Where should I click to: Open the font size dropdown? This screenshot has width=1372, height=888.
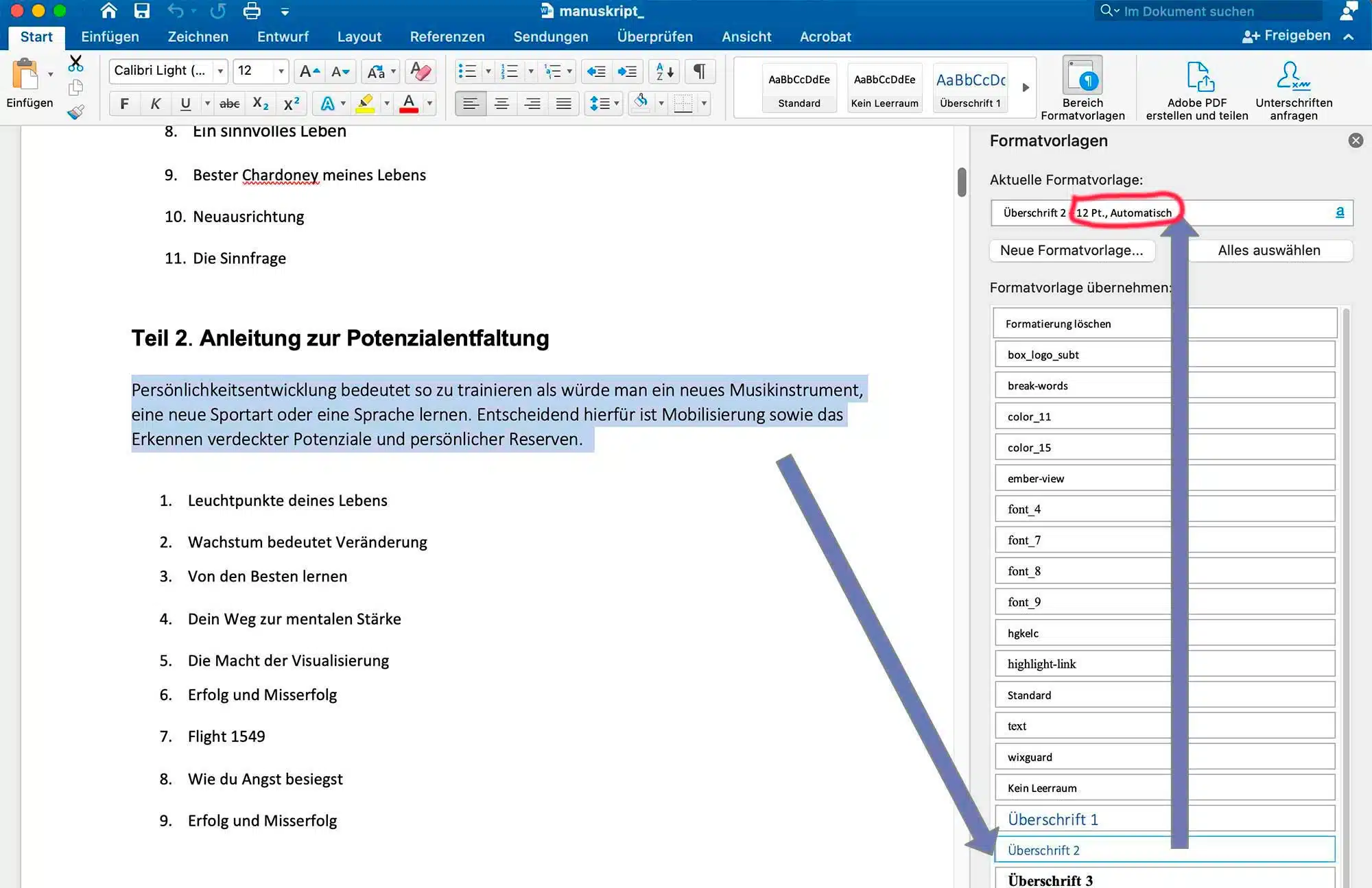281,71
